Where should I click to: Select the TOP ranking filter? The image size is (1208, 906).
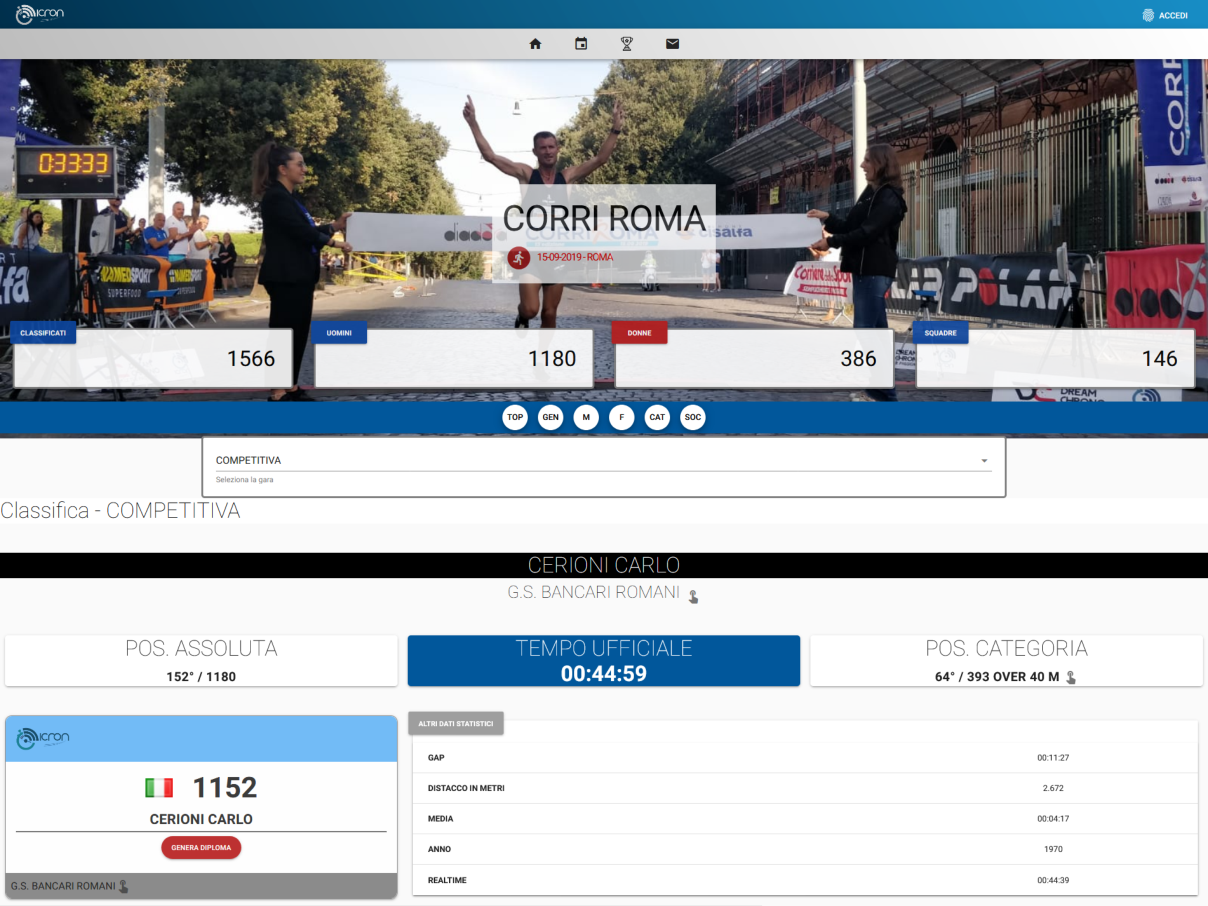[x=515, y=417]
